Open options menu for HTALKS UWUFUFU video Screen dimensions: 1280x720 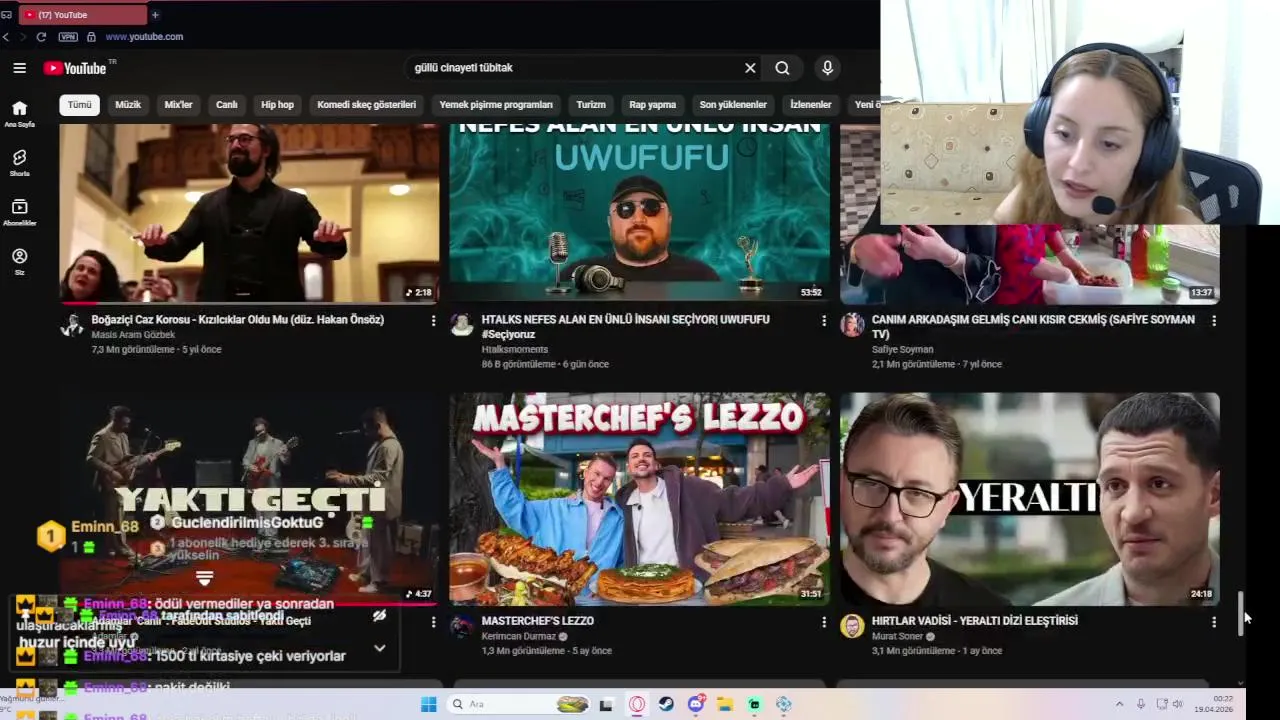tap(824, 321)
